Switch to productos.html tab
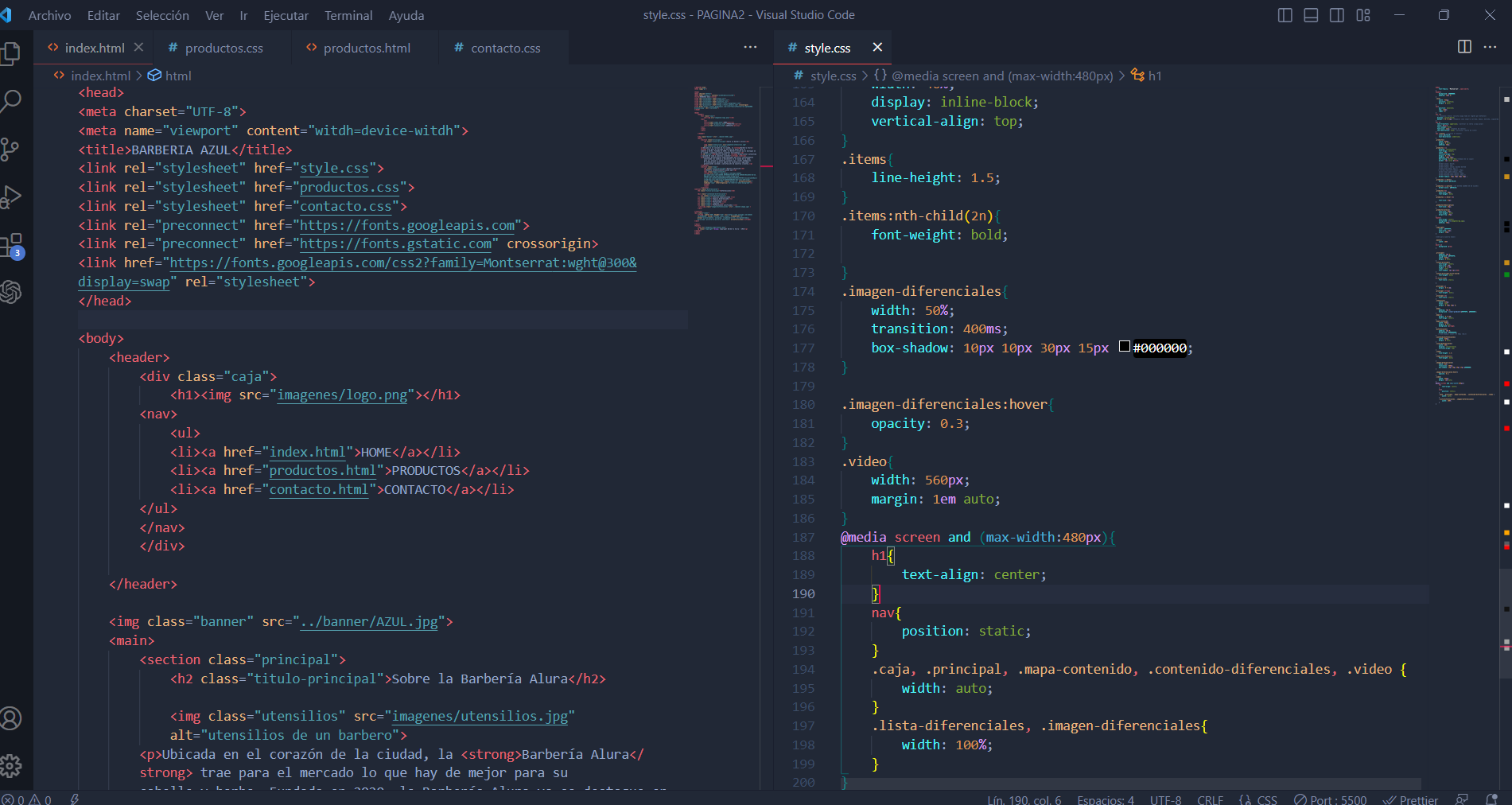 [x=367, y=48]
